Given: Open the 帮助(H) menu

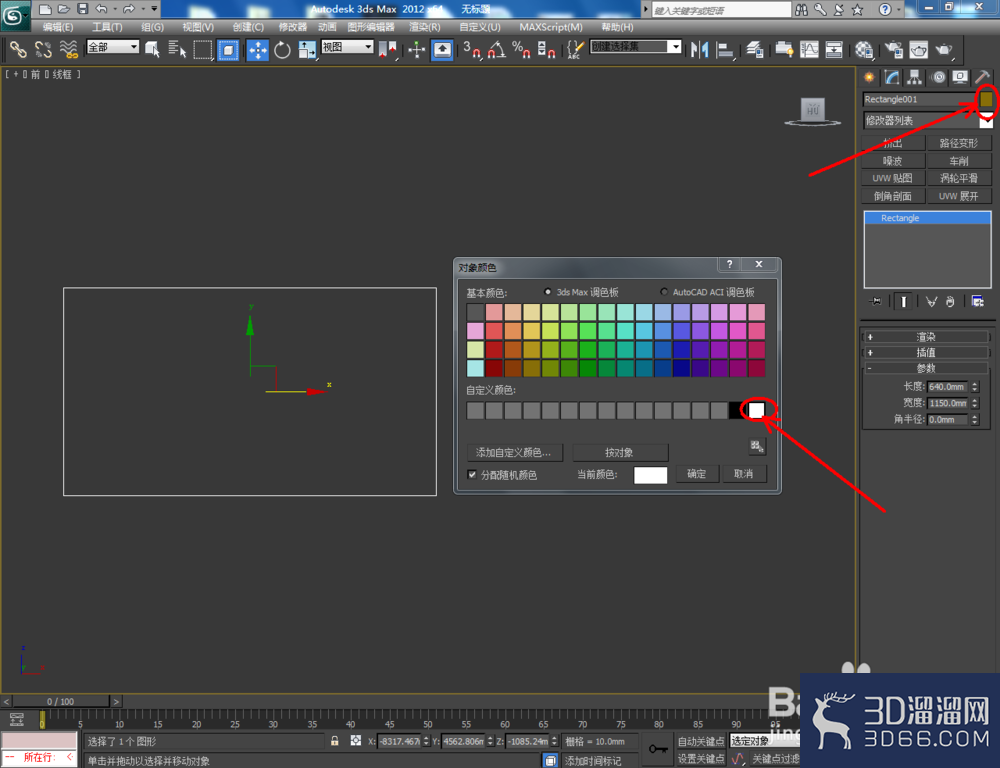Looking at the screenshot, I should pyautogui.click(x=617, y=27).
